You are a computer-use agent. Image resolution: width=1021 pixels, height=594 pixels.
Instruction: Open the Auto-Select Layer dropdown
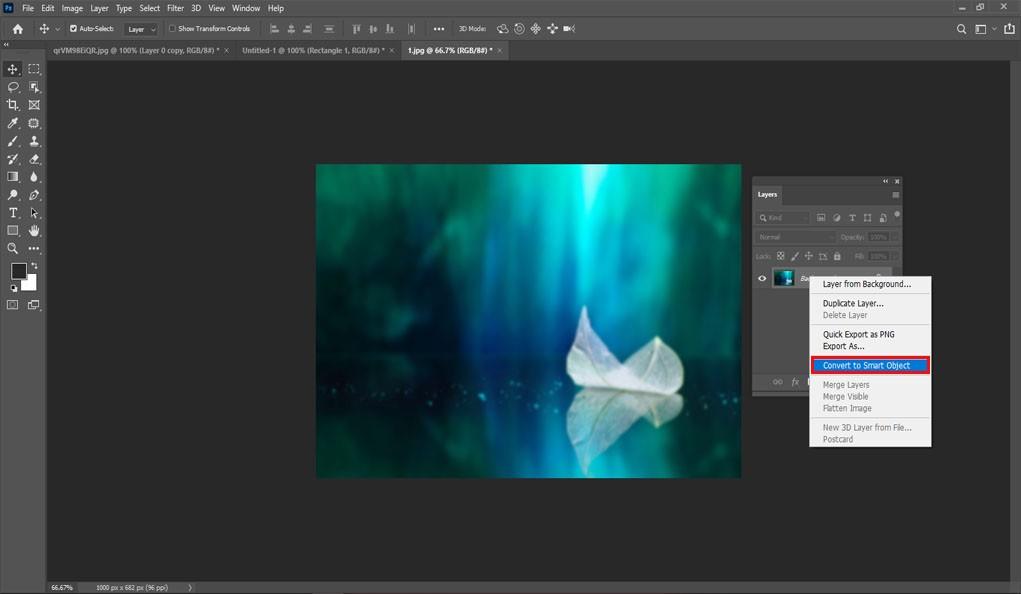(x=141, y=29)
